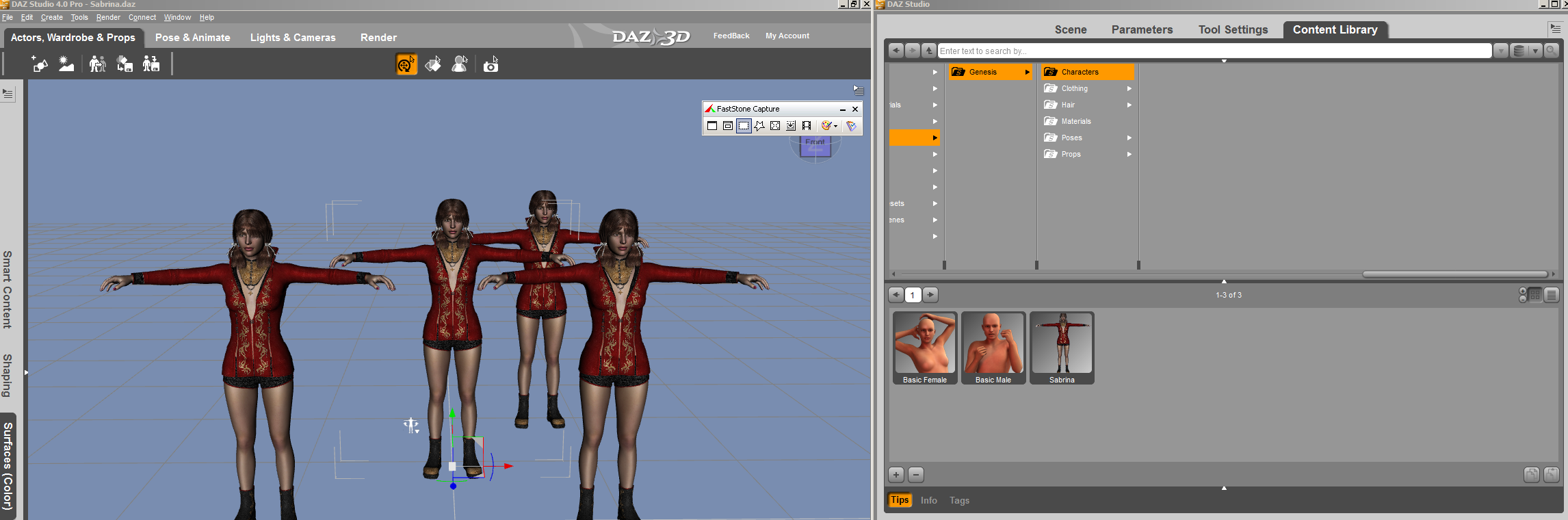This screenshot has height=520, width=1568.
Task: Open Content Library pane options menu
Action: [1555, 29]
